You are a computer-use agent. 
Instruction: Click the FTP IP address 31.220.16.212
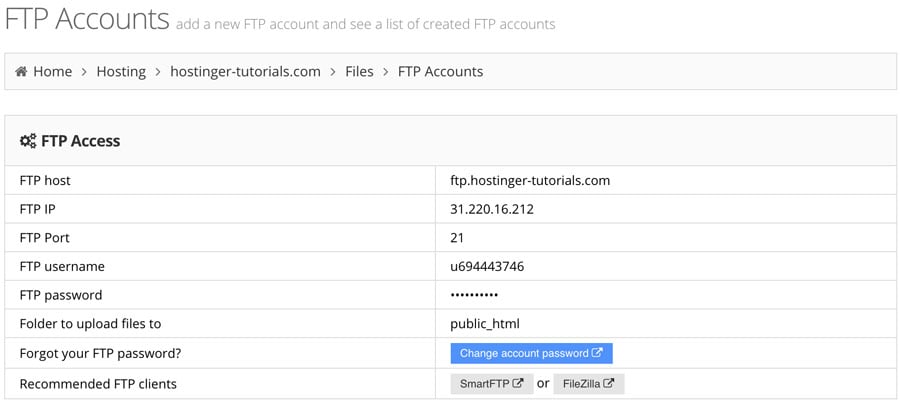click(x=492, y=209)
